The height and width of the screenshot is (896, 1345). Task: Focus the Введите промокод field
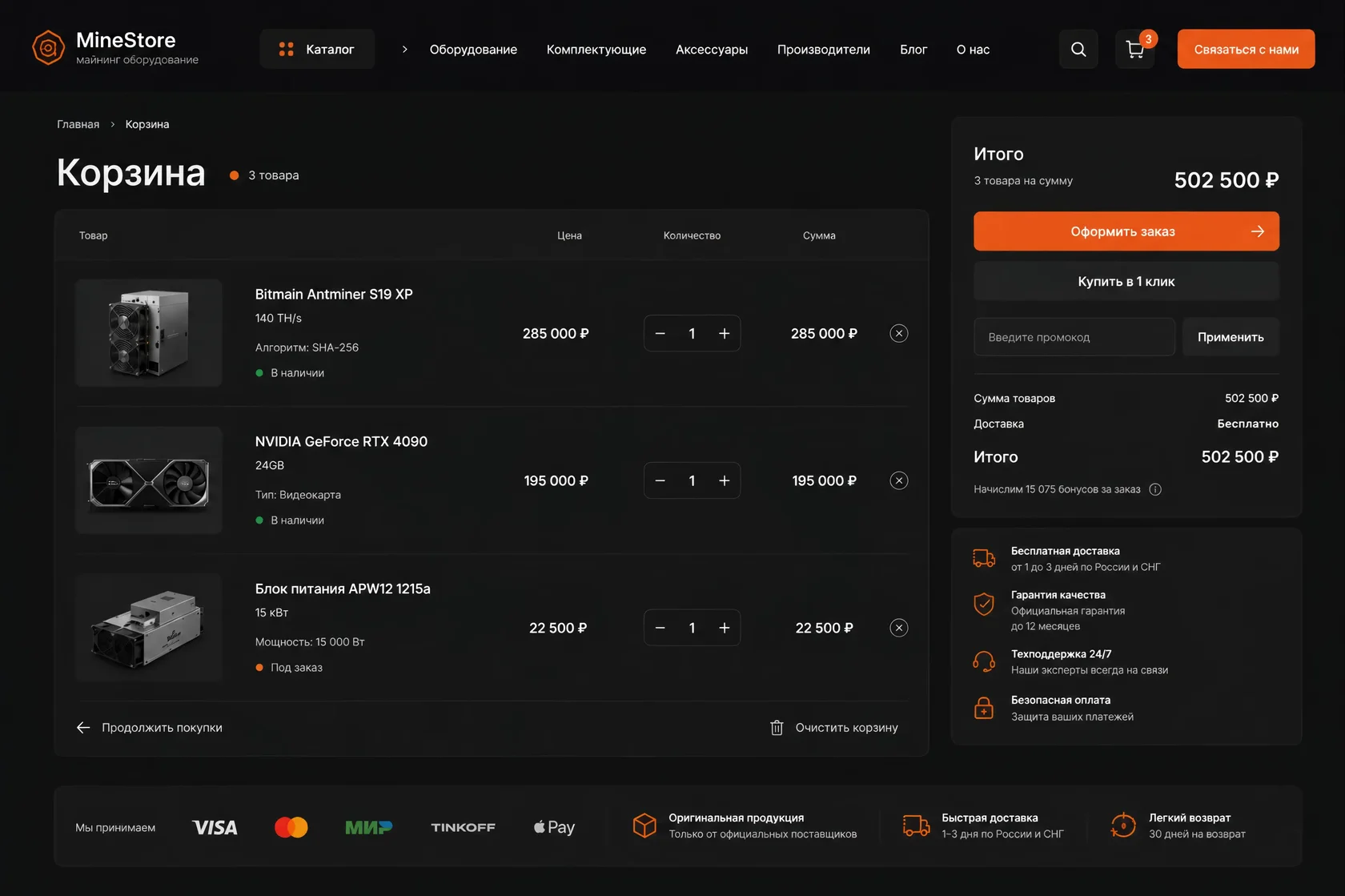tap(1074, 337)
